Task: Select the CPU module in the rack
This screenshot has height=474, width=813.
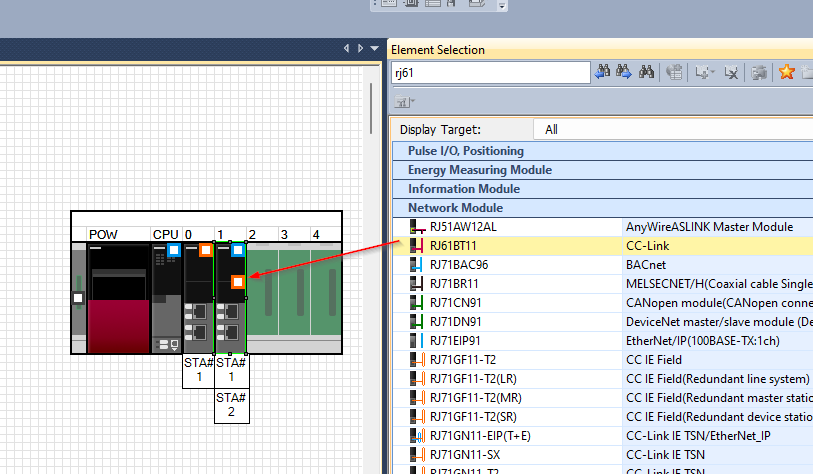Action: [x=166, y=298]
